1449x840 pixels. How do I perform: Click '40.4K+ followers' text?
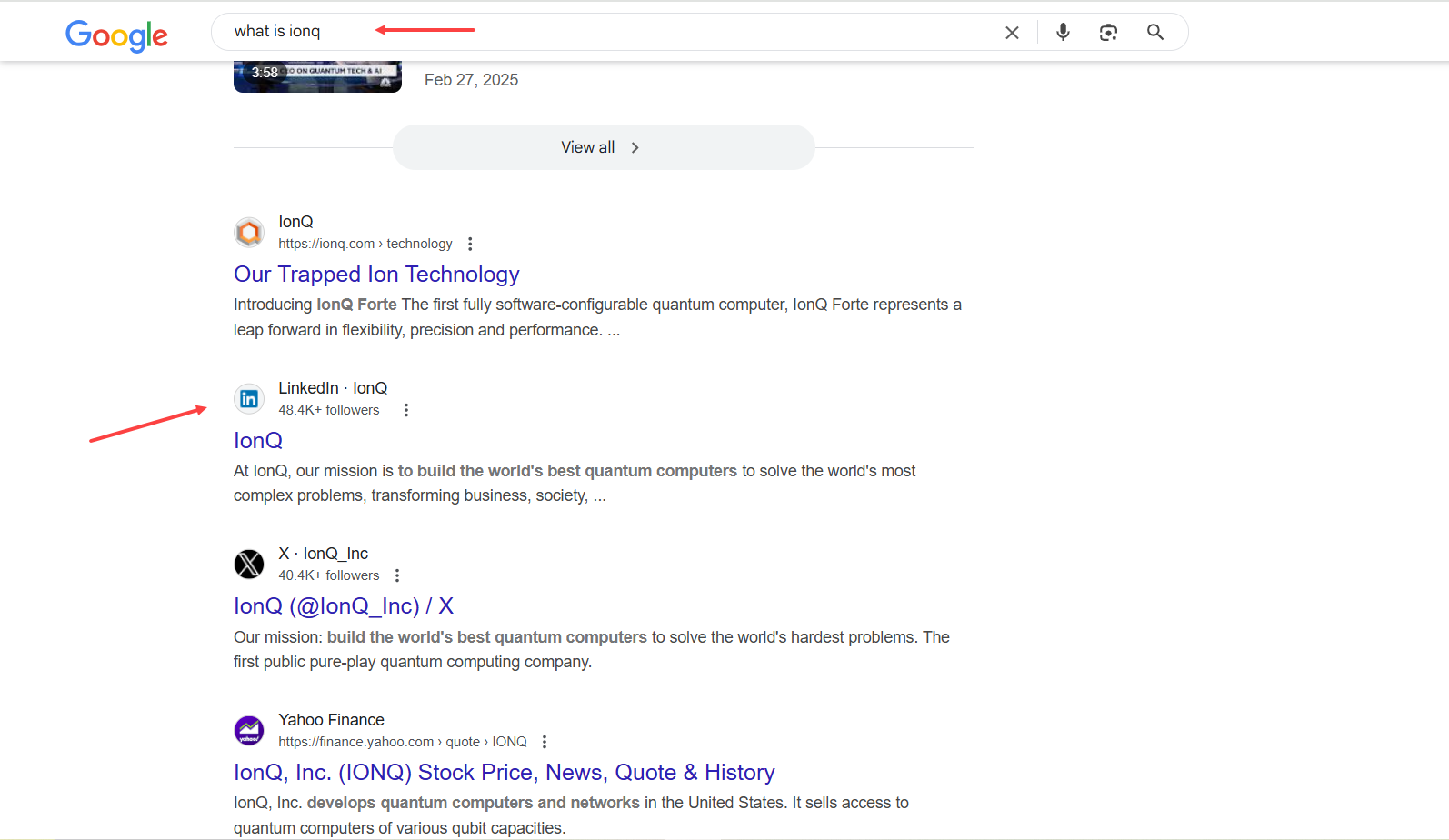point(329,575)
